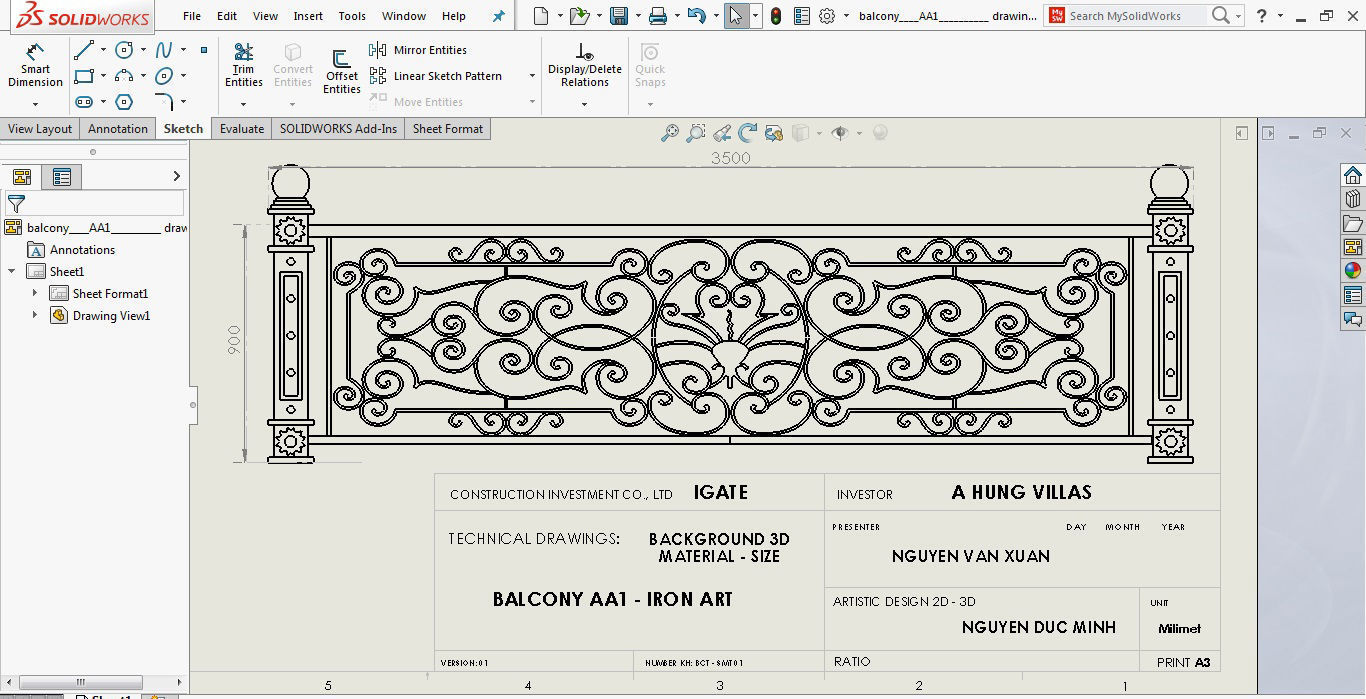
Task: Choose the Ellipse sketch tool
Action: [164, 76]
